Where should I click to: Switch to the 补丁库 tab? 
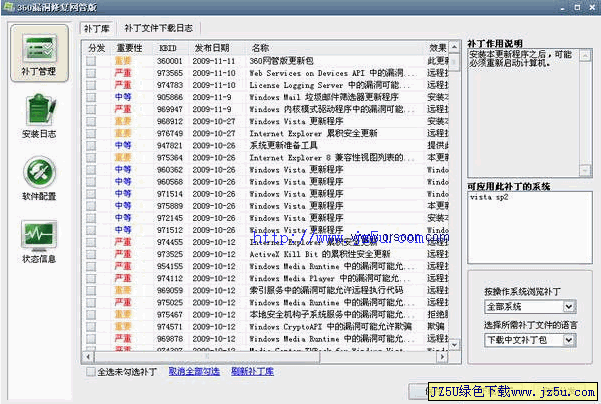97,28
